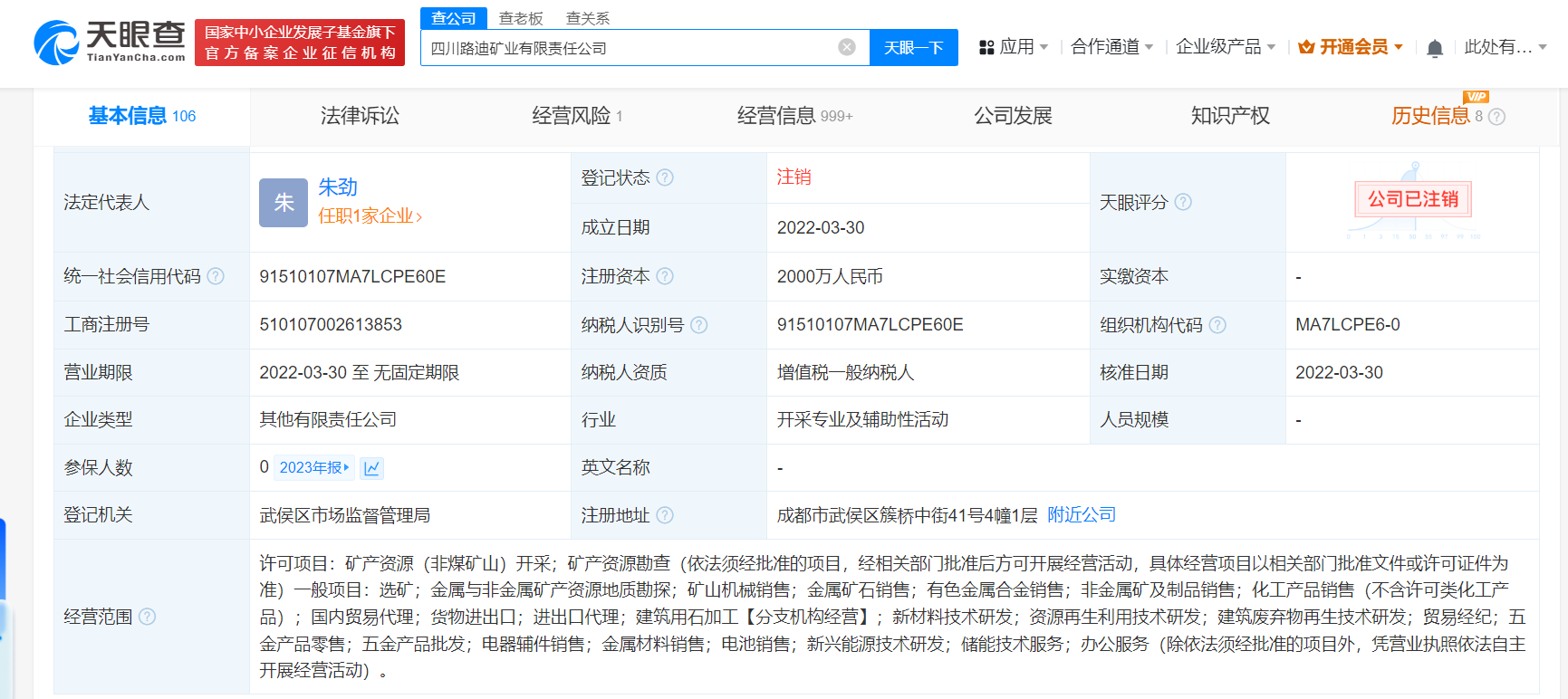The height and width of the screenshot is (699, 1568).
Task: Click the TianYanCha logo
Action: (110, 43)
